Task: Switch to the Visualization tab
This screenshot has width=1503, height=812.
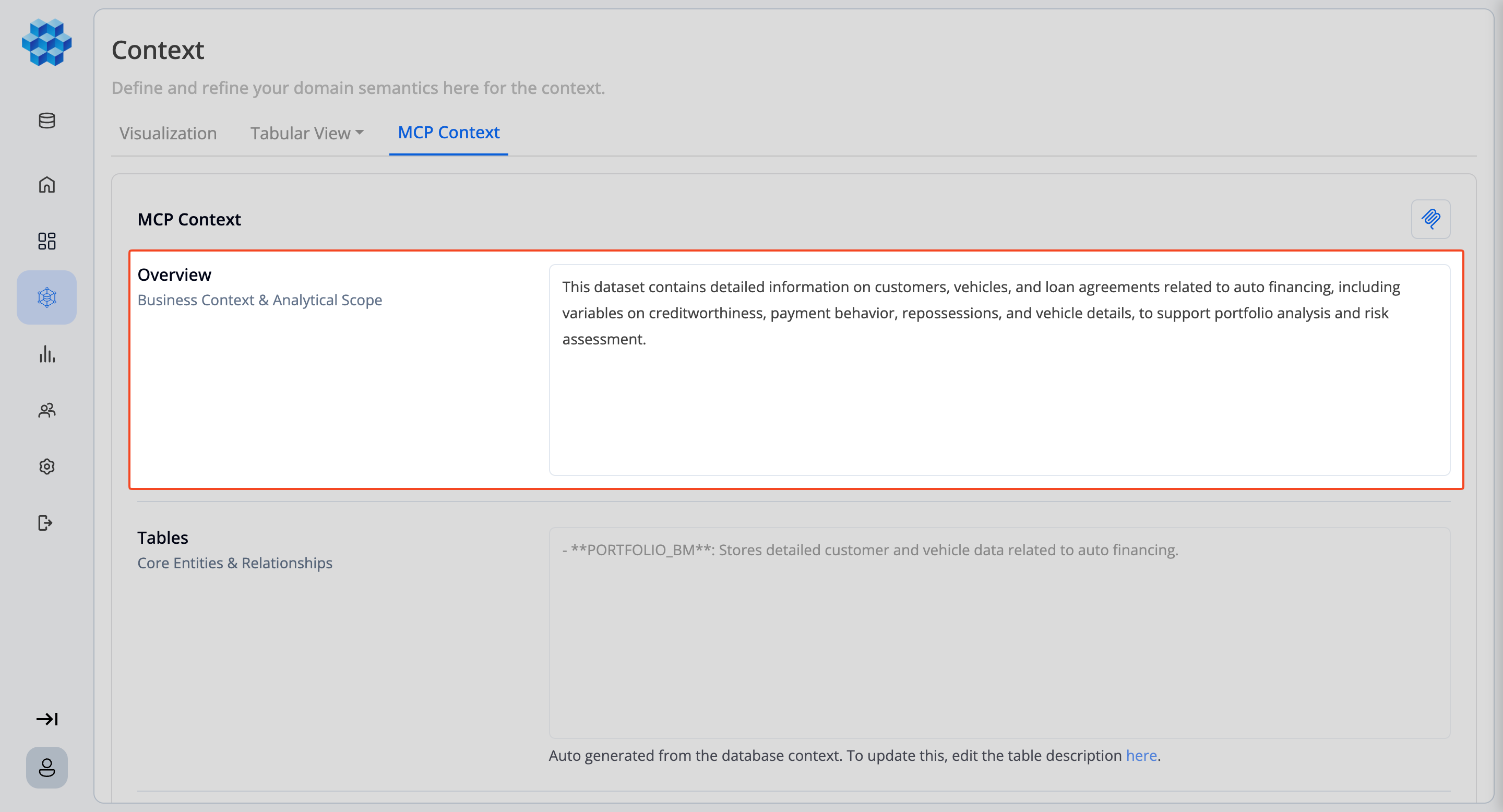Action: (x=168, y=133)
